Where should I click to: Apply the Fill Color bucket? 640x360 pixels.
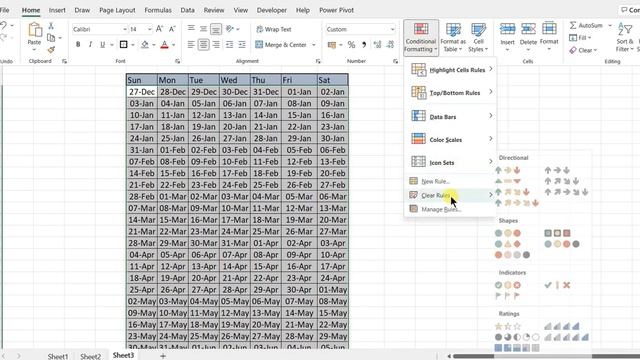145,44
